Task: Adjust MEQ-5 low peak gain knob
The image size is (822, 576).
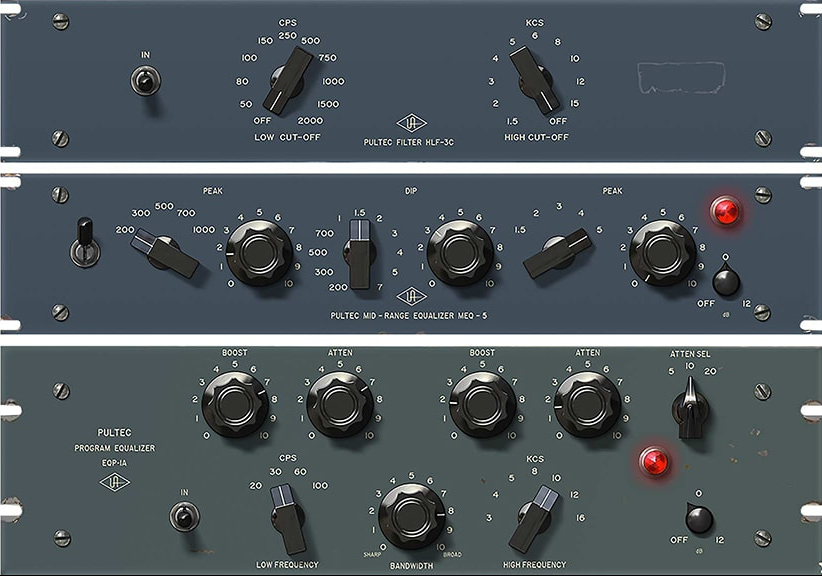Action: click(x=259, y=252)
